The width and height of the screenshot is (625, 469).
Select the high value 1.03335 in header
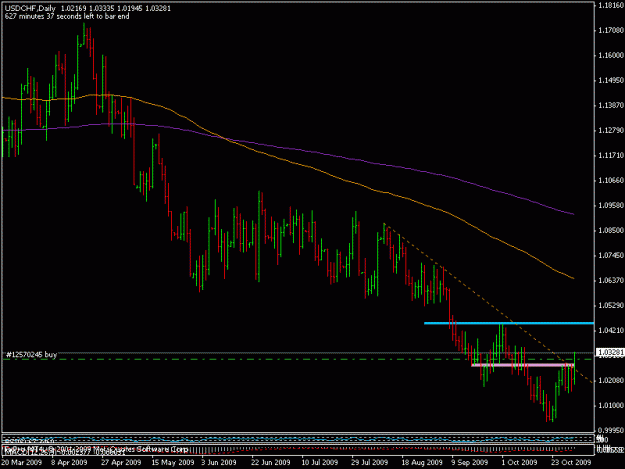(x=102, y=8)
